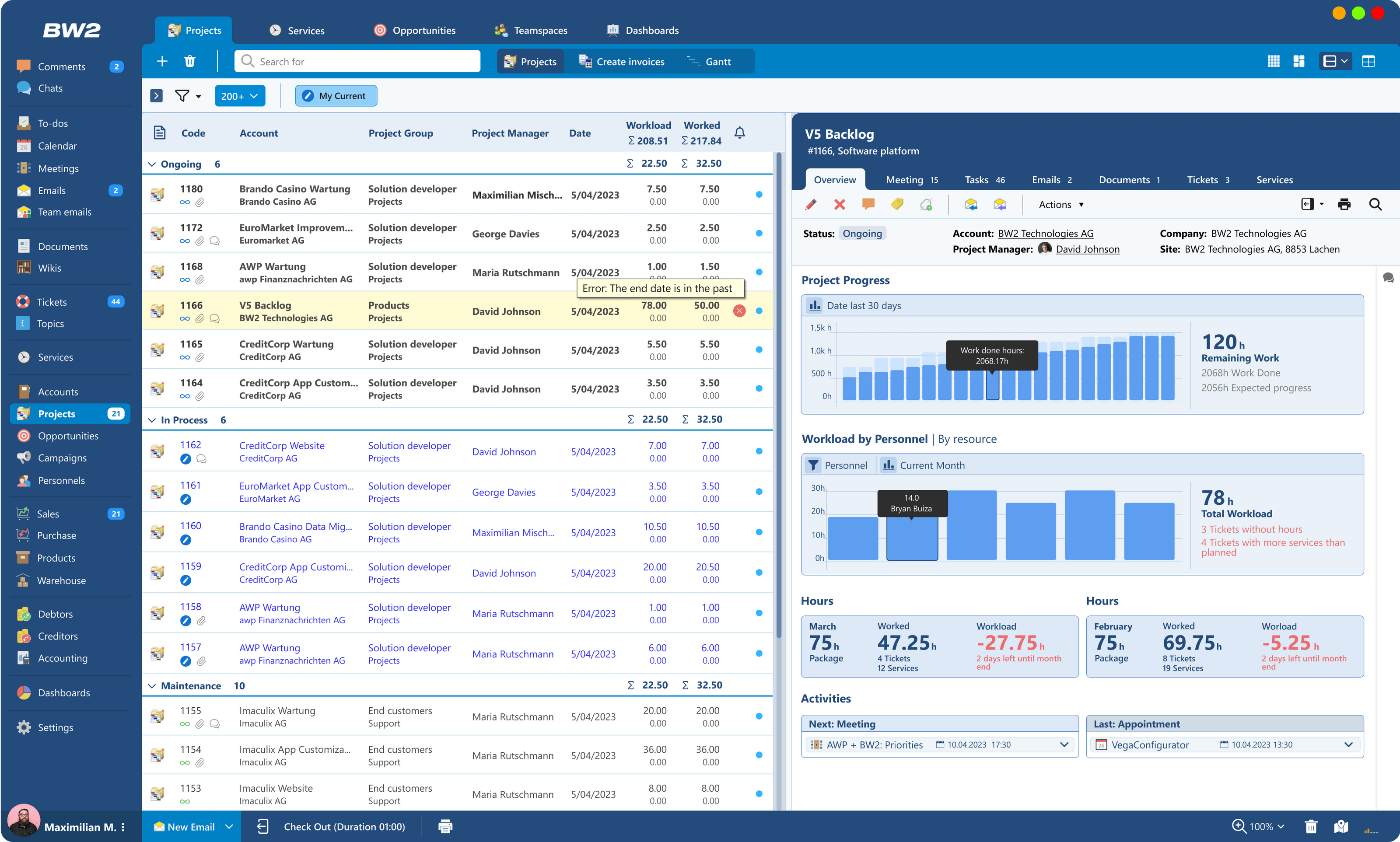Click the trash delete icon in toolbar

click(189, 61)
